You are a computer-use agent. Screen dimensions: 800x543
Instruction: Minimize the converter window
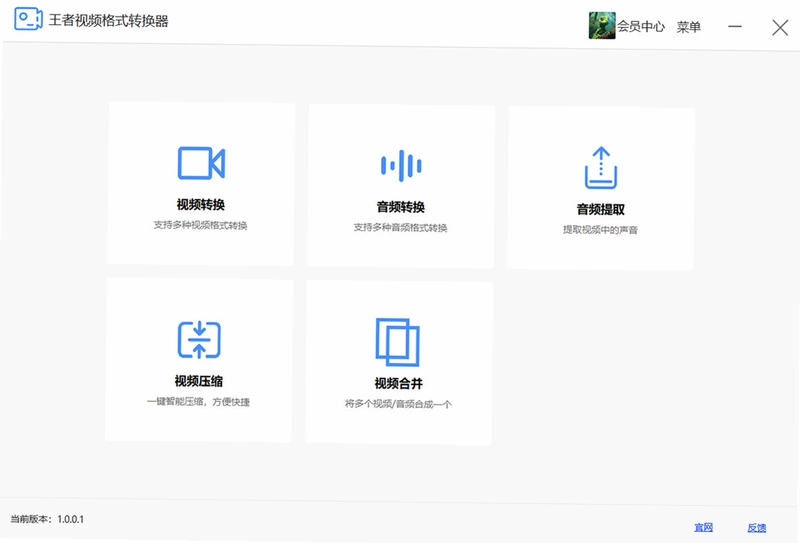coord(735,27)
